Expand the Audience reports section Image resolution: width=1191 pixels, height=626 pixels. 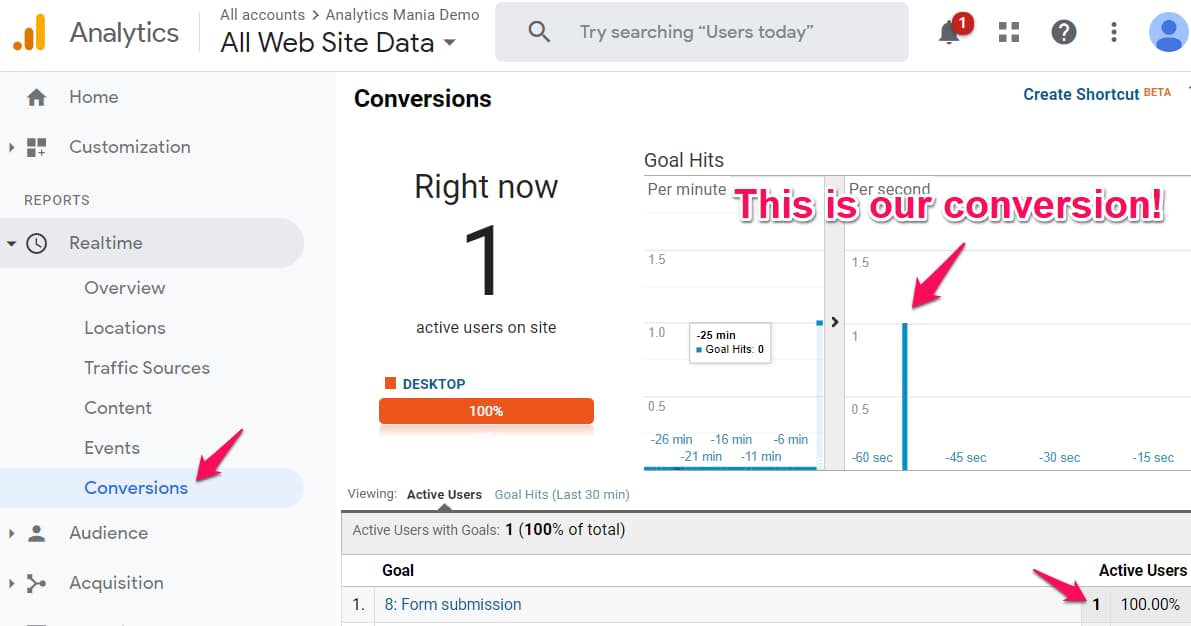click(11, 533)
